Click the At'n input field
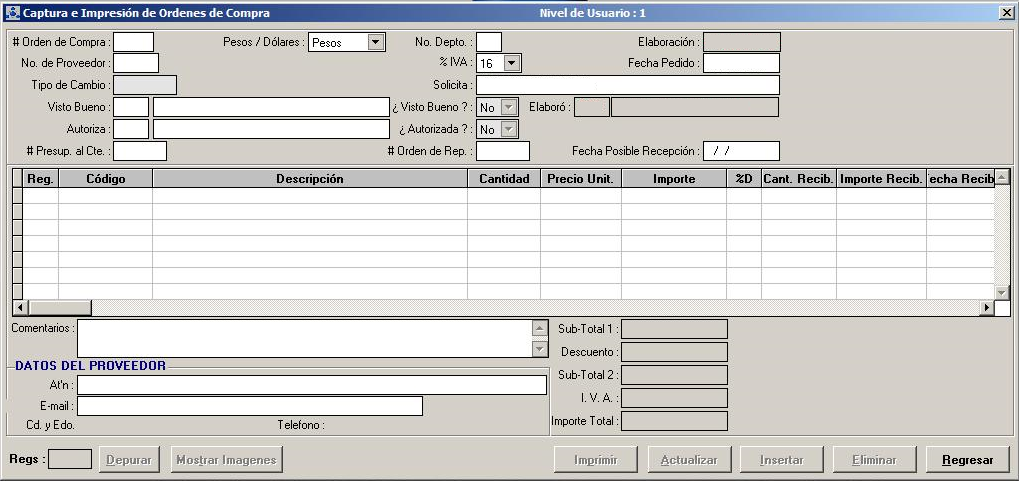This screenshot has height=481, width=1019. 312,385
